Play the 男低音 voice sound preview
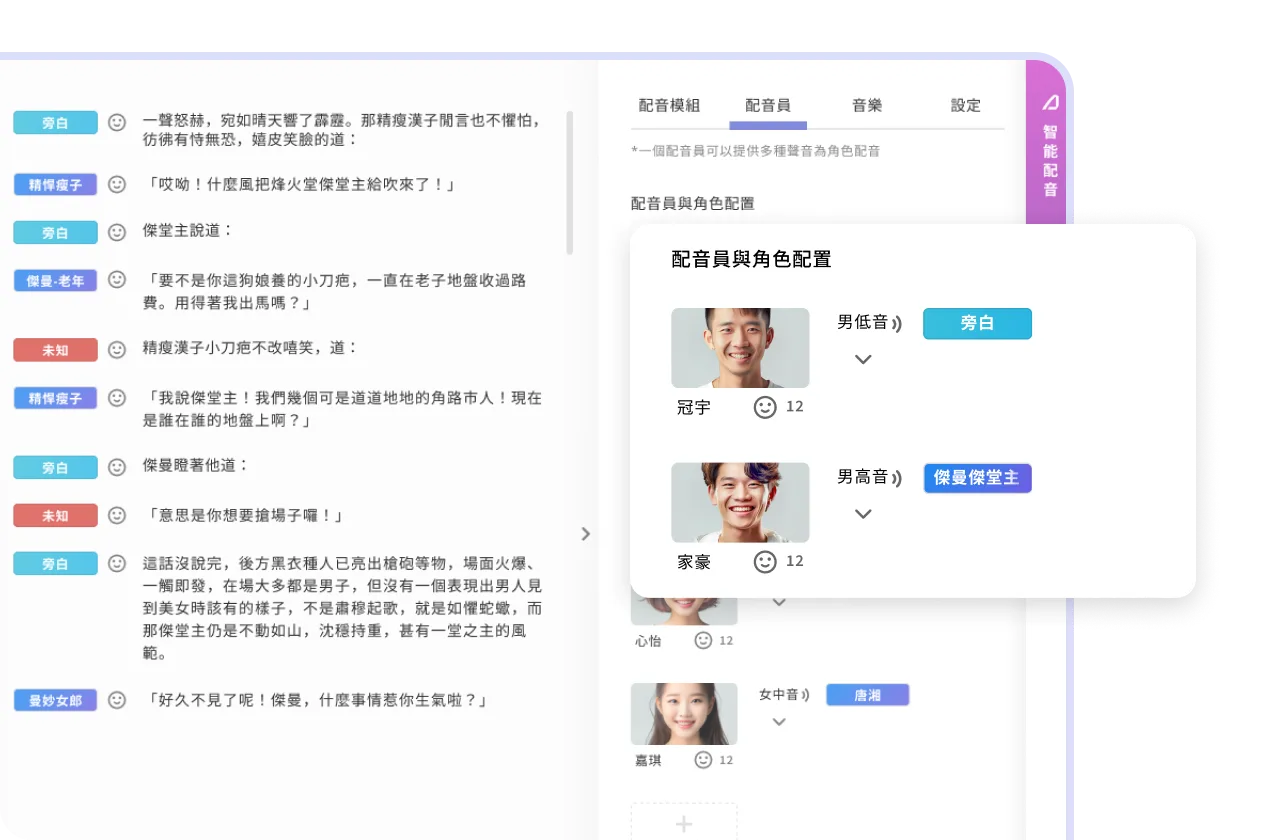 (x=897, y=323)
